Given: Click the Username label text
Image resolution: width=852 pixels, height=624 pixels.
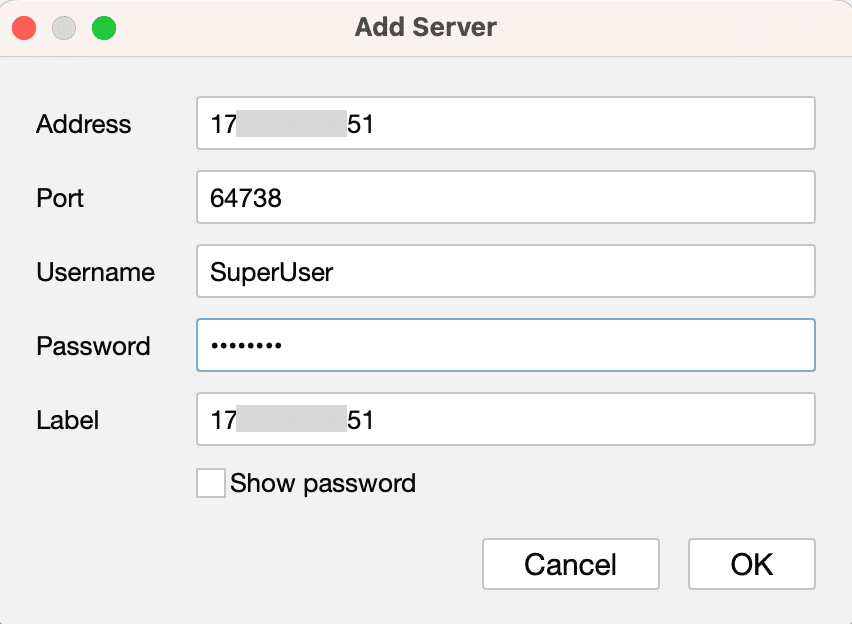Looking at the screenshot, I should 95,272.
